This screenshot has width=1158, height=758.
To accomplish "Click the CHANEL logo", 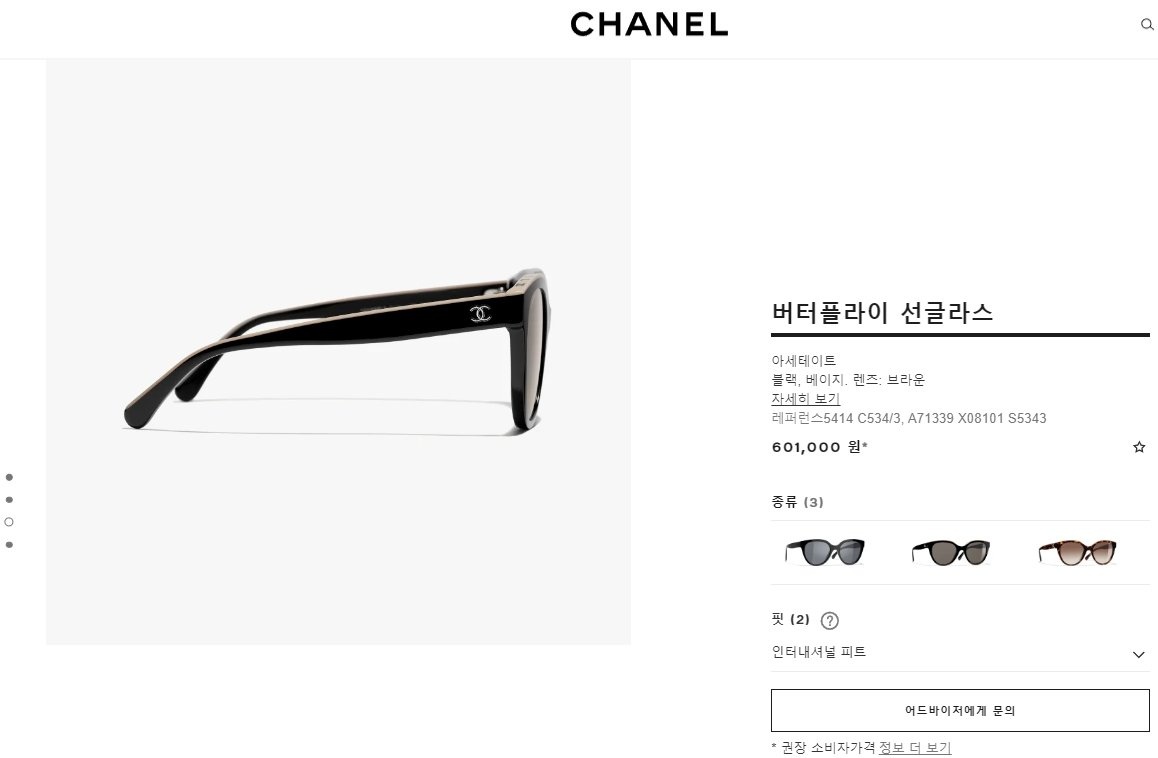I will click(x=649, y=24).
